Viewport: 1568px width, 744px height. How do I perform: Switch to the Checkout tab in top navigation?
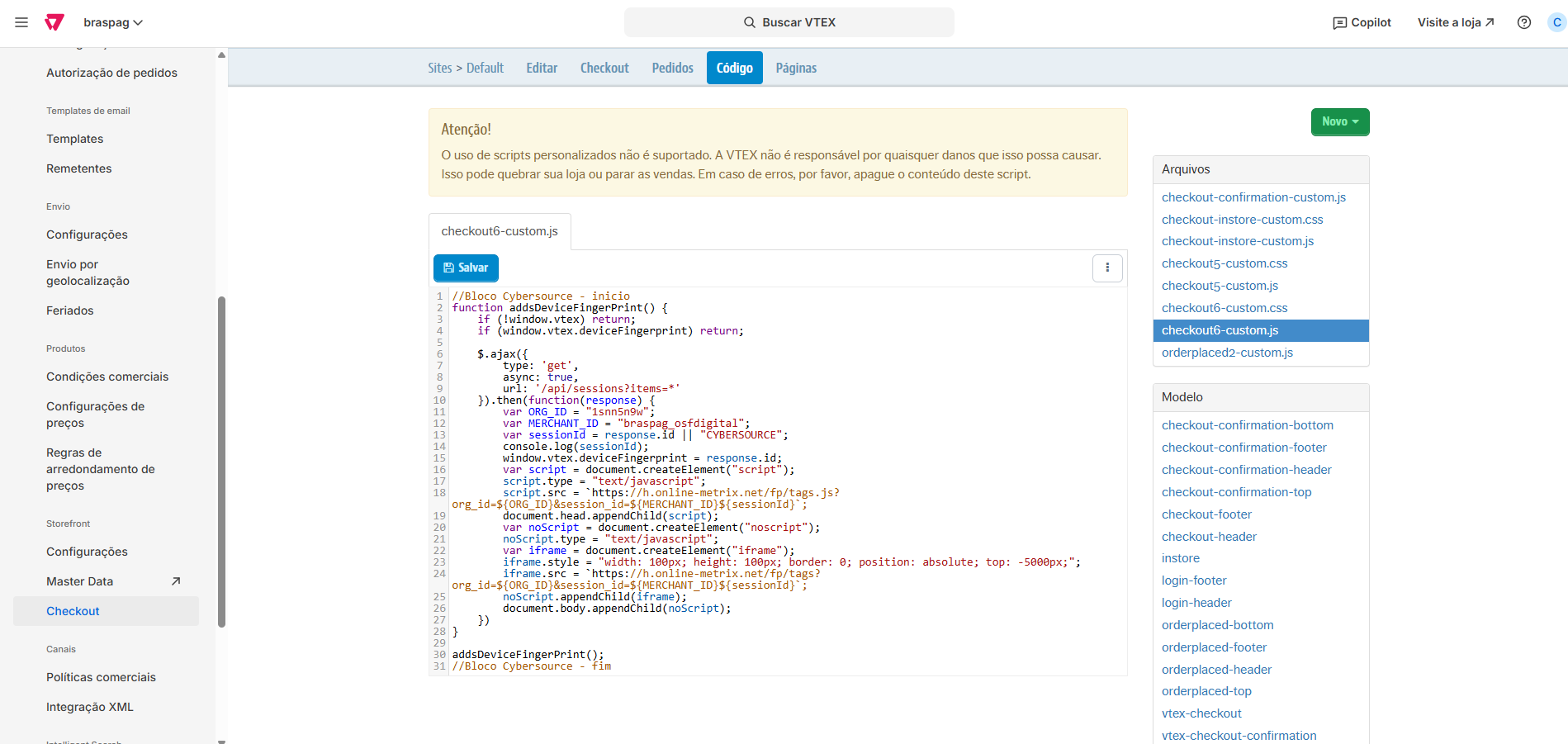click(x=604, y=68)
